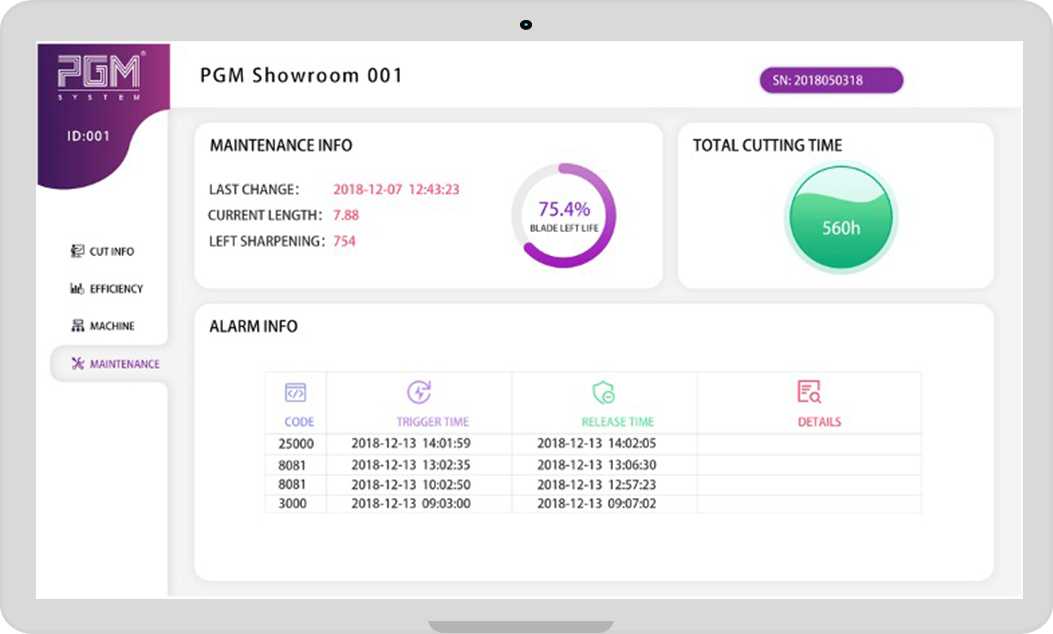This screenshot has height=634, width=1053.
Task: Click the 75.4% blade life ring
Action: [564, 216]
